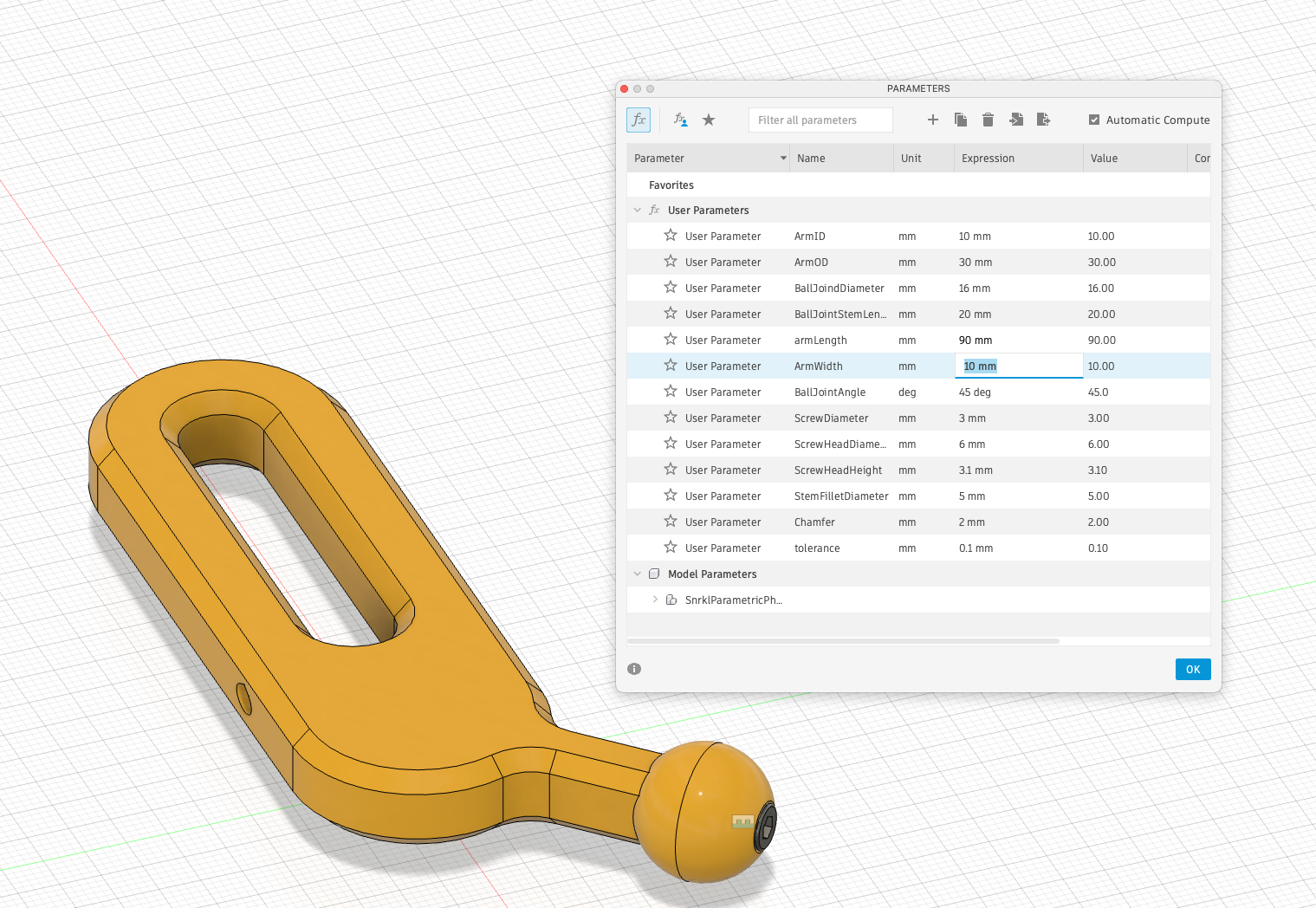Mark ArmWidth as a favorite
The image size is (1316, 908).
click(x=671, y=366)
